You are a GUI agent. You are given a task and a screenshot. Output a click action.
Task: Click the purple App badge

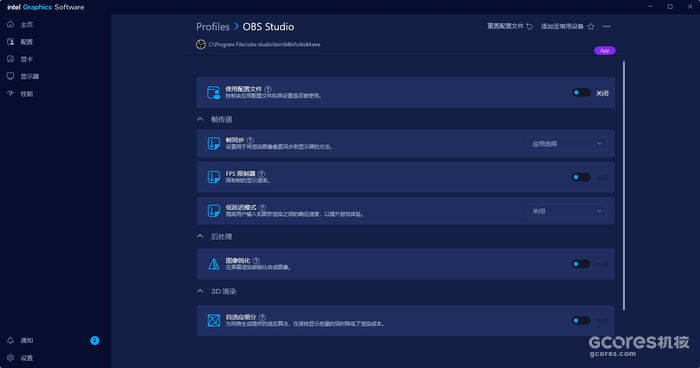604,50
